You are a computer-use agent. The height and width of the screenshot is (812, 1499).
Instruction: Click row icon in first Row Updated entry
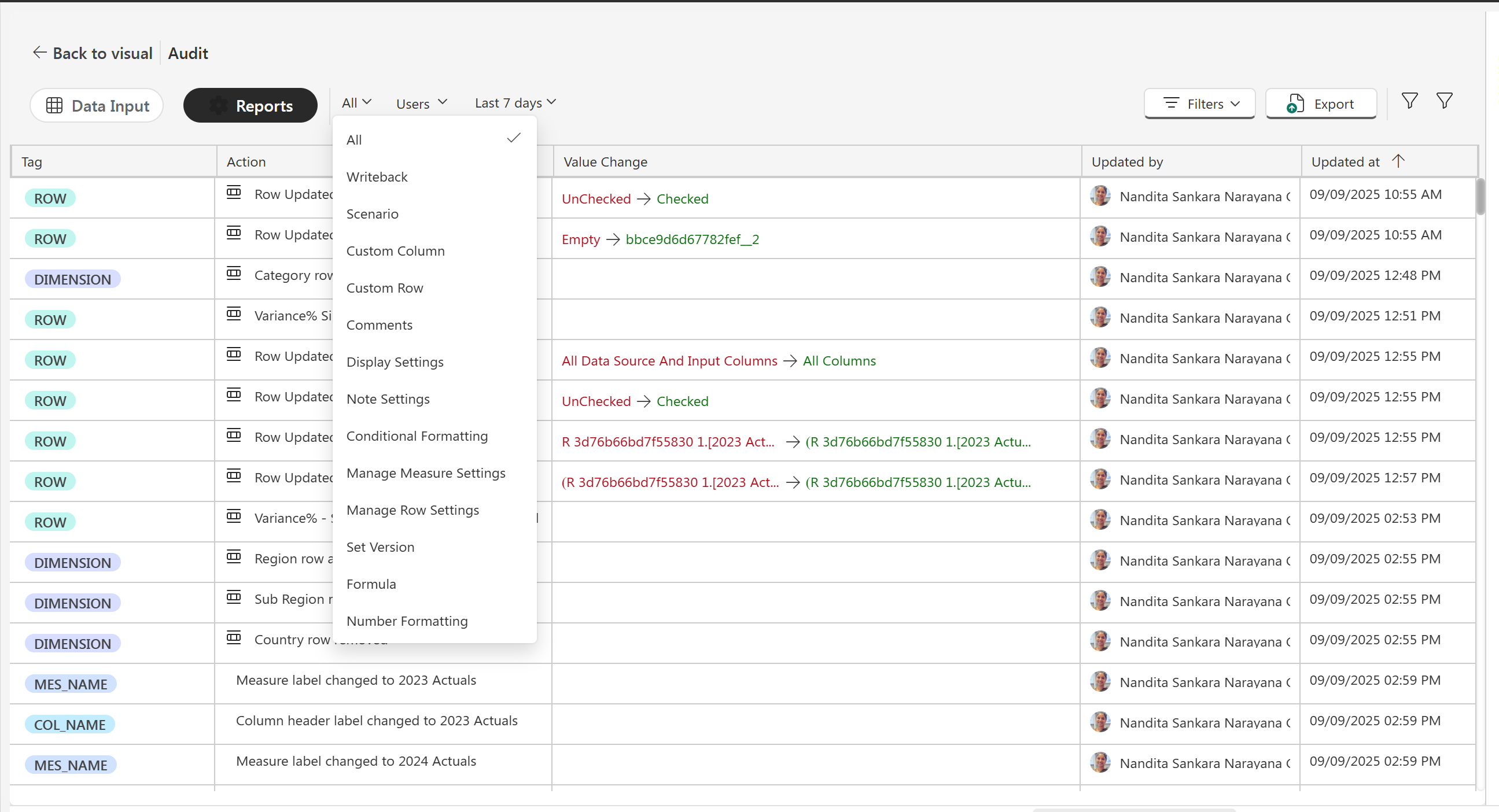(x=234, y=193)
